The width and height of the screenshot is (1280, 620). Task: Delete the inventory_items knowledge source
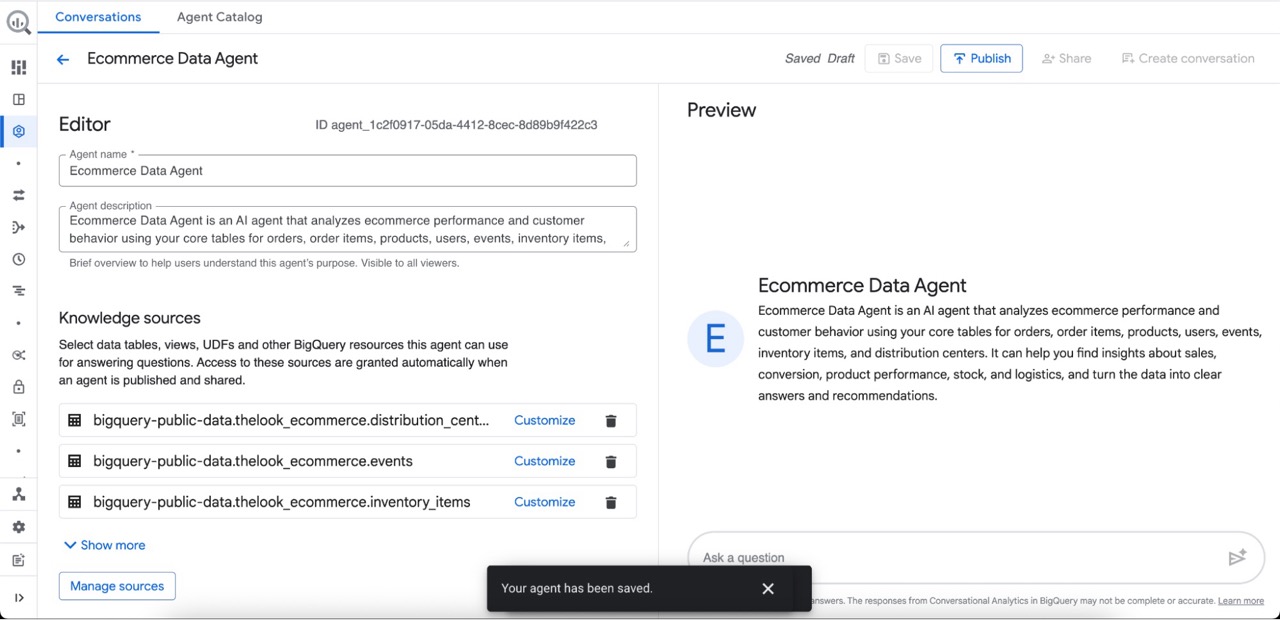(x=611, y=503)
